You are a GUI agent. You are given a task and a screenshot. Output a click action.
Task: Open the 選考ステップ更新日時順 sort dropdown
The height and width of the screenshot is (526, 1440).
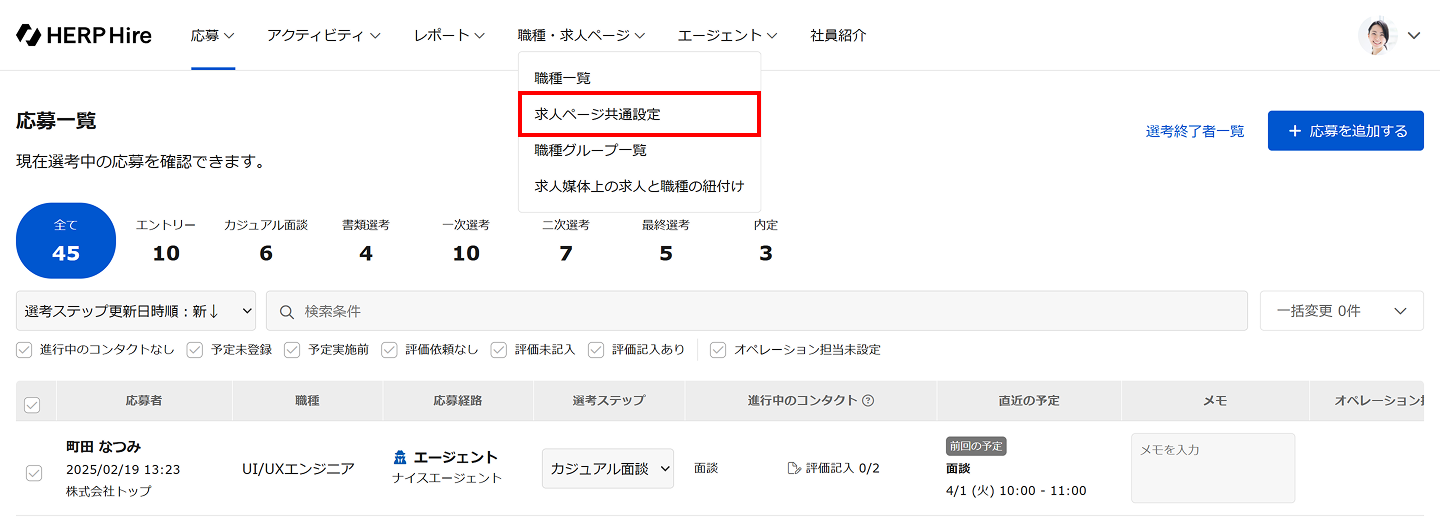(x=136, y=311)
